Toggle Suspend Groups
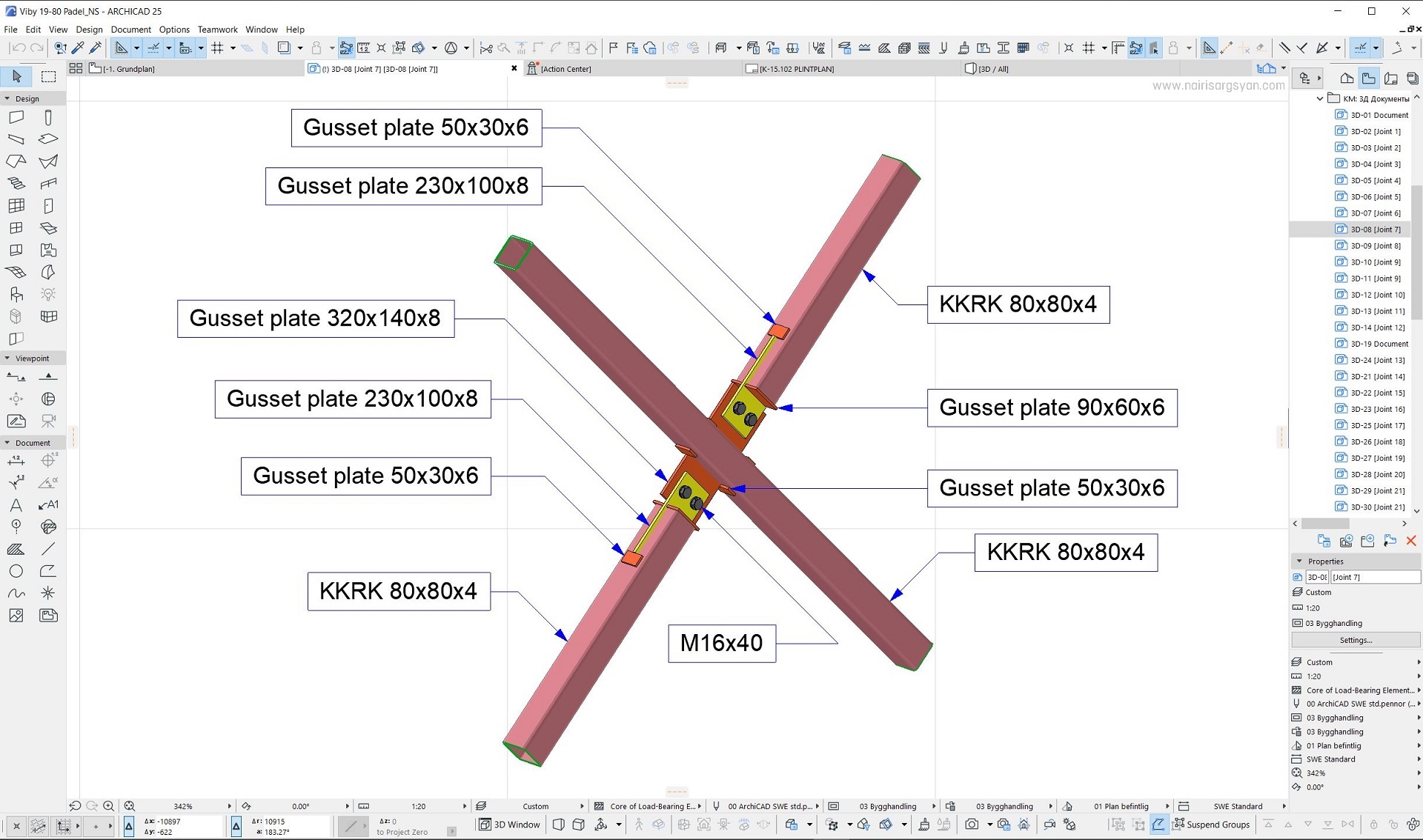 [1211, 824]
